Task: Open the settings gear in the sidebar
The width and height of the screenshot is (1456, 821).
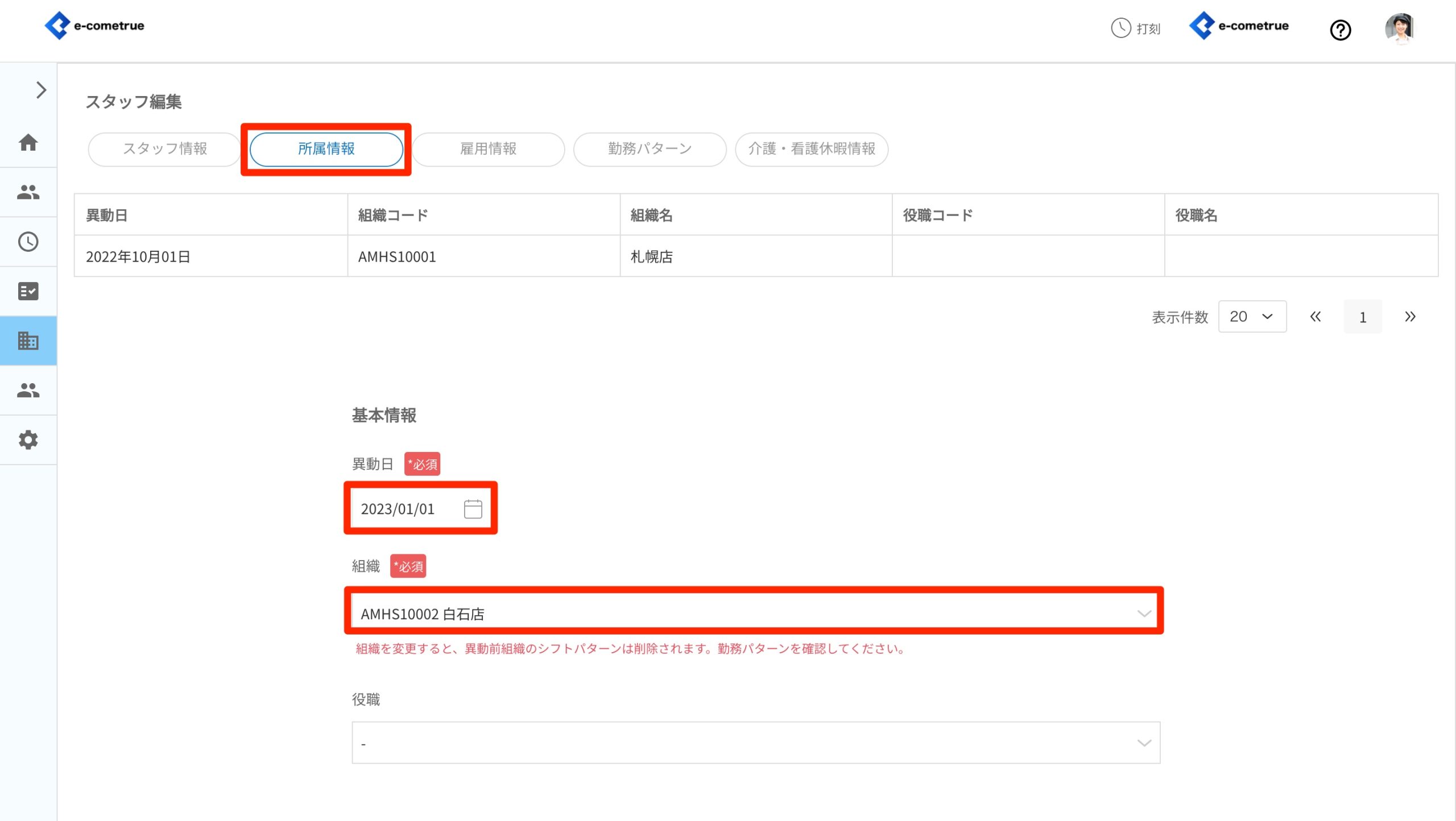Action: pos(28,439)
